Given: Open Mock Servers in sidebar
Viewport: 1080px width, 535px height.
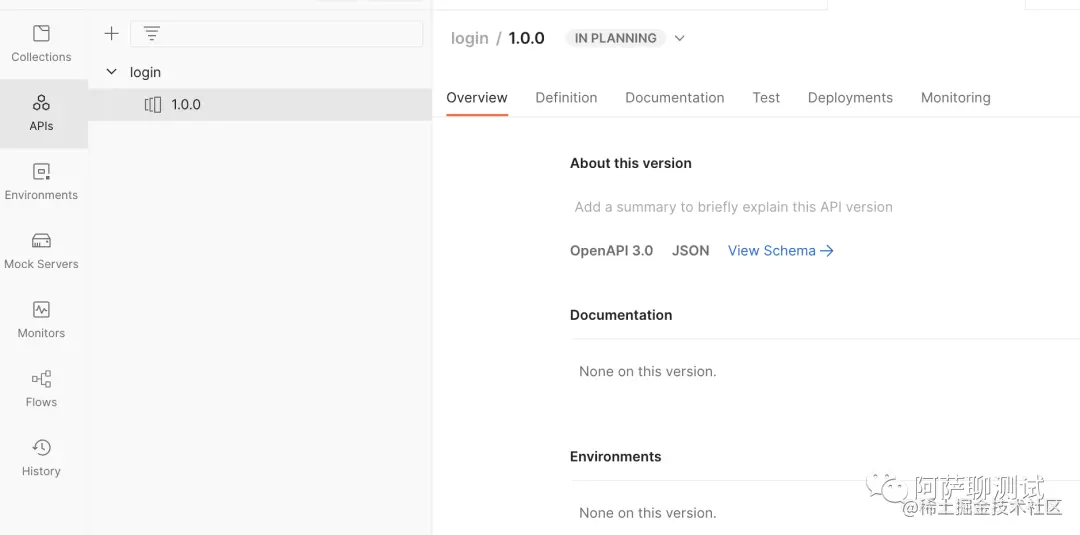Looking at the screenshot, I should [x=41, y=251].
